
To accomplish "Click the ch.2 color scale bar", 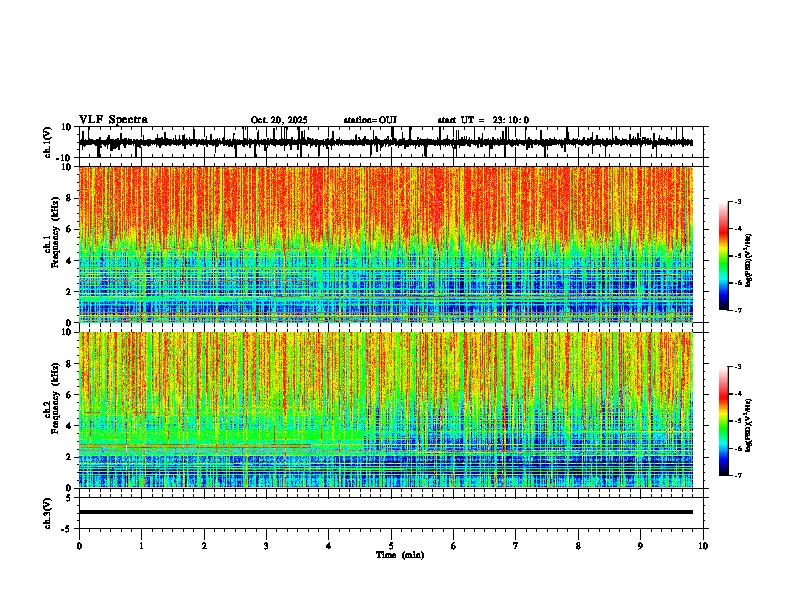I will point(723,421).
